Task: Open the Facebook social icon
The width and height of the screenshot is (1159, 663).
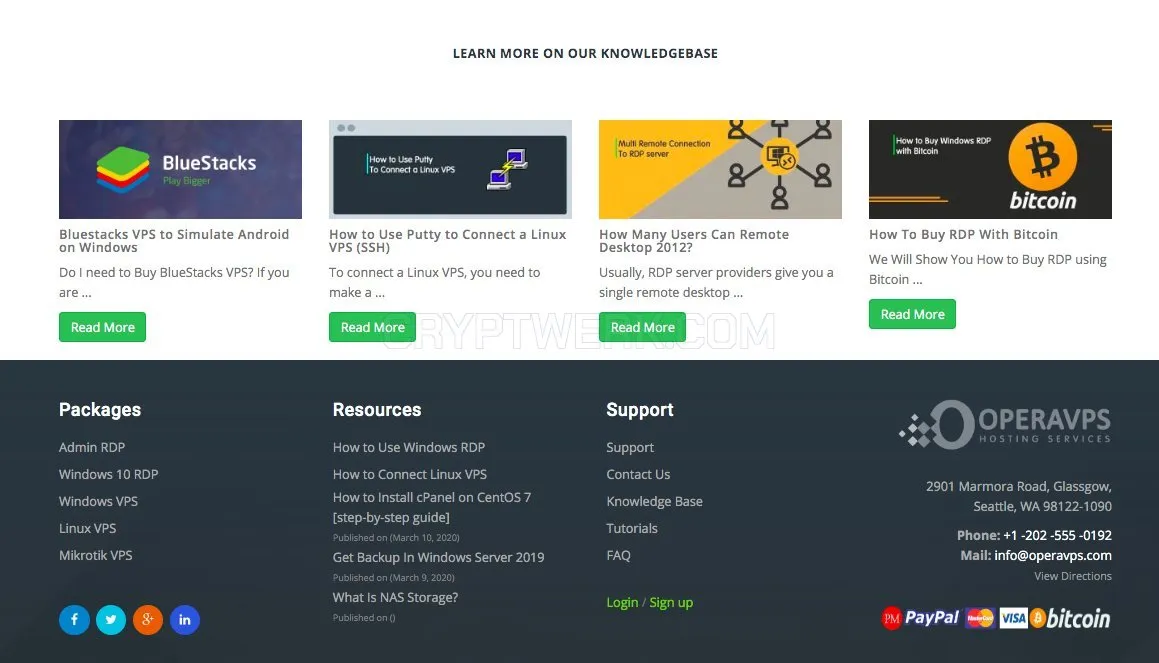Action: tap(74, 619)
